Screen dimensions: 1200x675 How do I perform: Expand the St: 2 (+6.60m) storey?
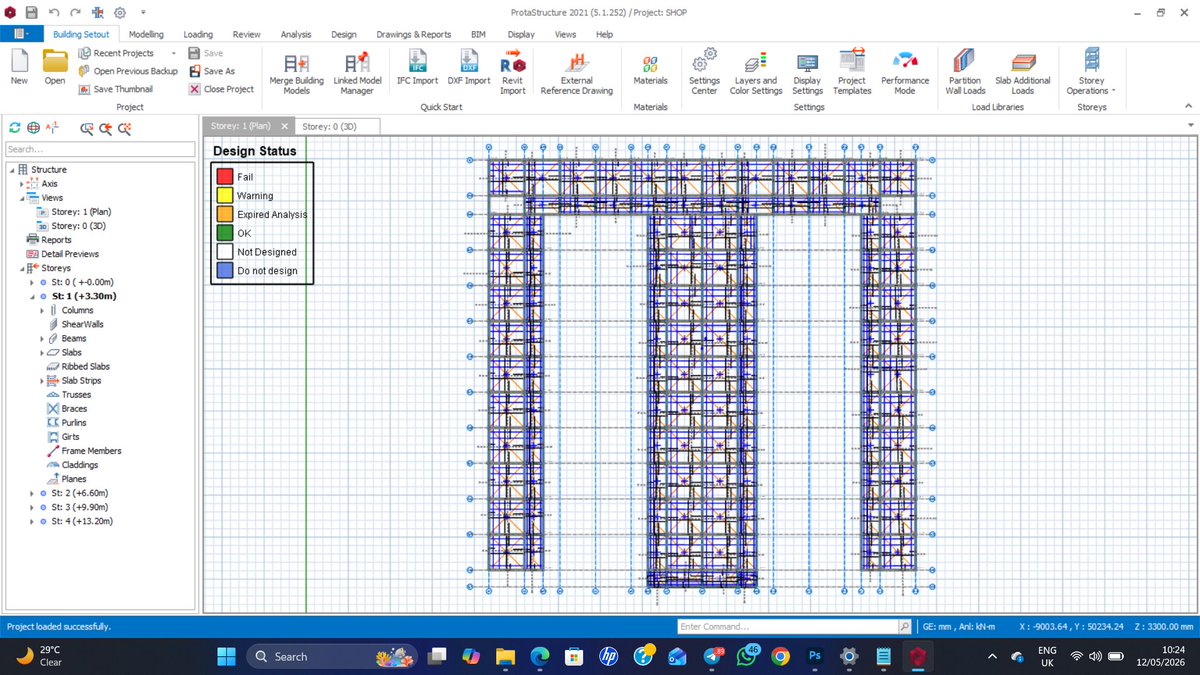33,493
